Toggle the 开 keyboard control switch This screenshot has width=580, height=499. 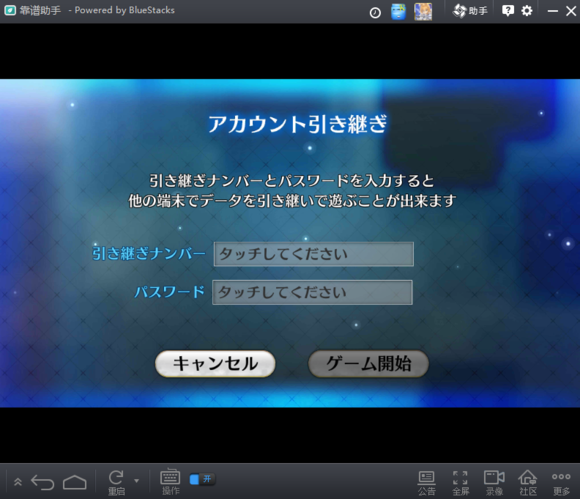202,479
